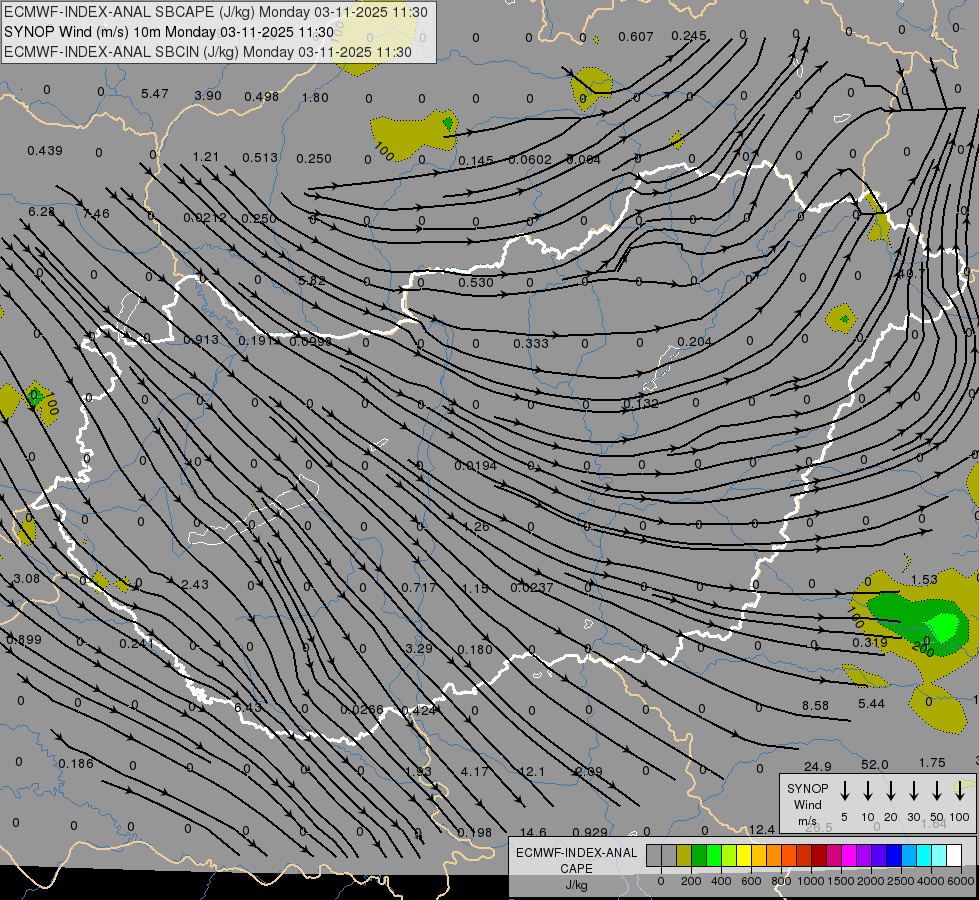The image size is (979, 900).
Task: Click the grid value 0.607
Action: [636, 37]
